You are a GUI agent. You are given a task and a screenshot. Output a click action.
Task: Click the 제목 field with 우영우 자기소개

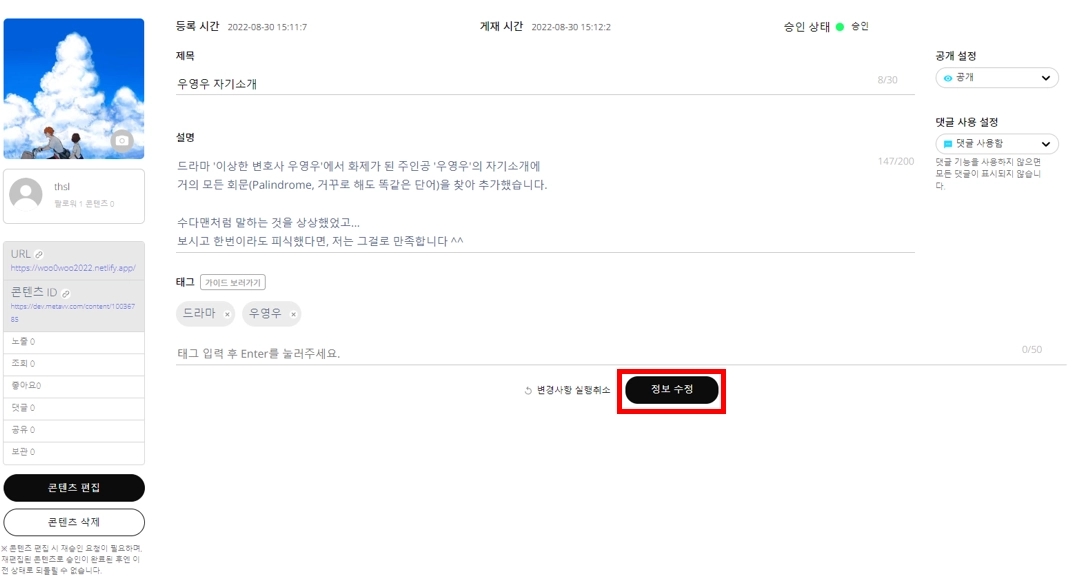click(x=545, y=84)
